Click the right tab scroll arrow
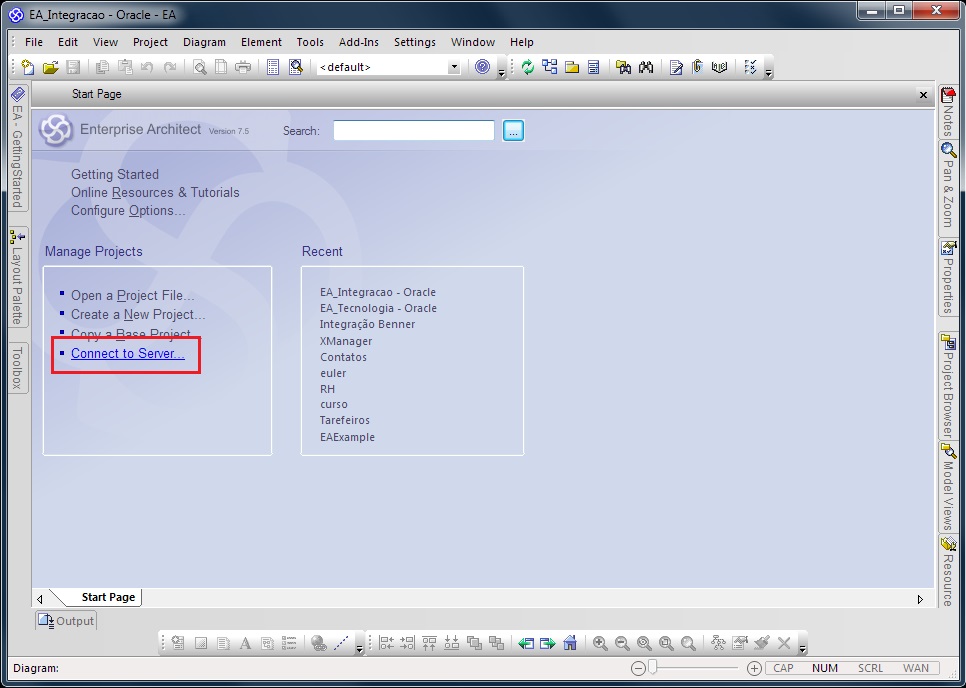The width and height of the screenshot is (966, 688). point(920,599)
